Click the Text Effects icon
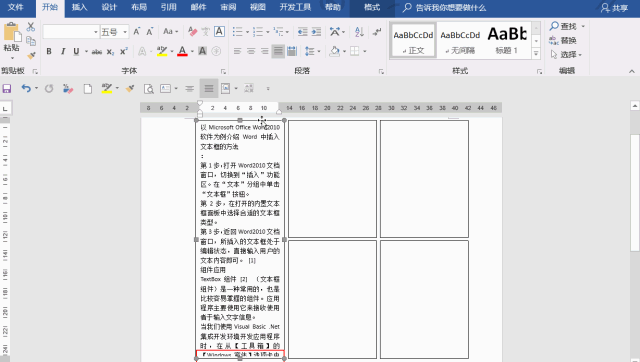 pyautogui.click(x=142, y=51)
